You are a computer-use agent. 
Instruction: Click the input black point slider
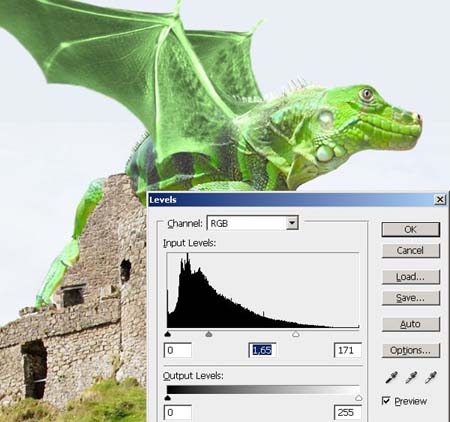(x=168, y=334)
